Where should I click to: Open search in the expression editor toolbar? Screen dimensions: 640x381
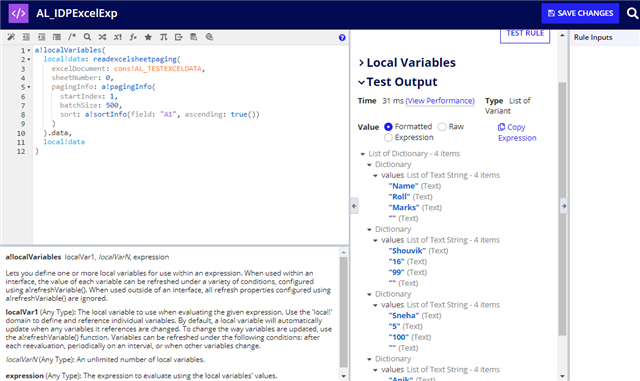point(87,37)
